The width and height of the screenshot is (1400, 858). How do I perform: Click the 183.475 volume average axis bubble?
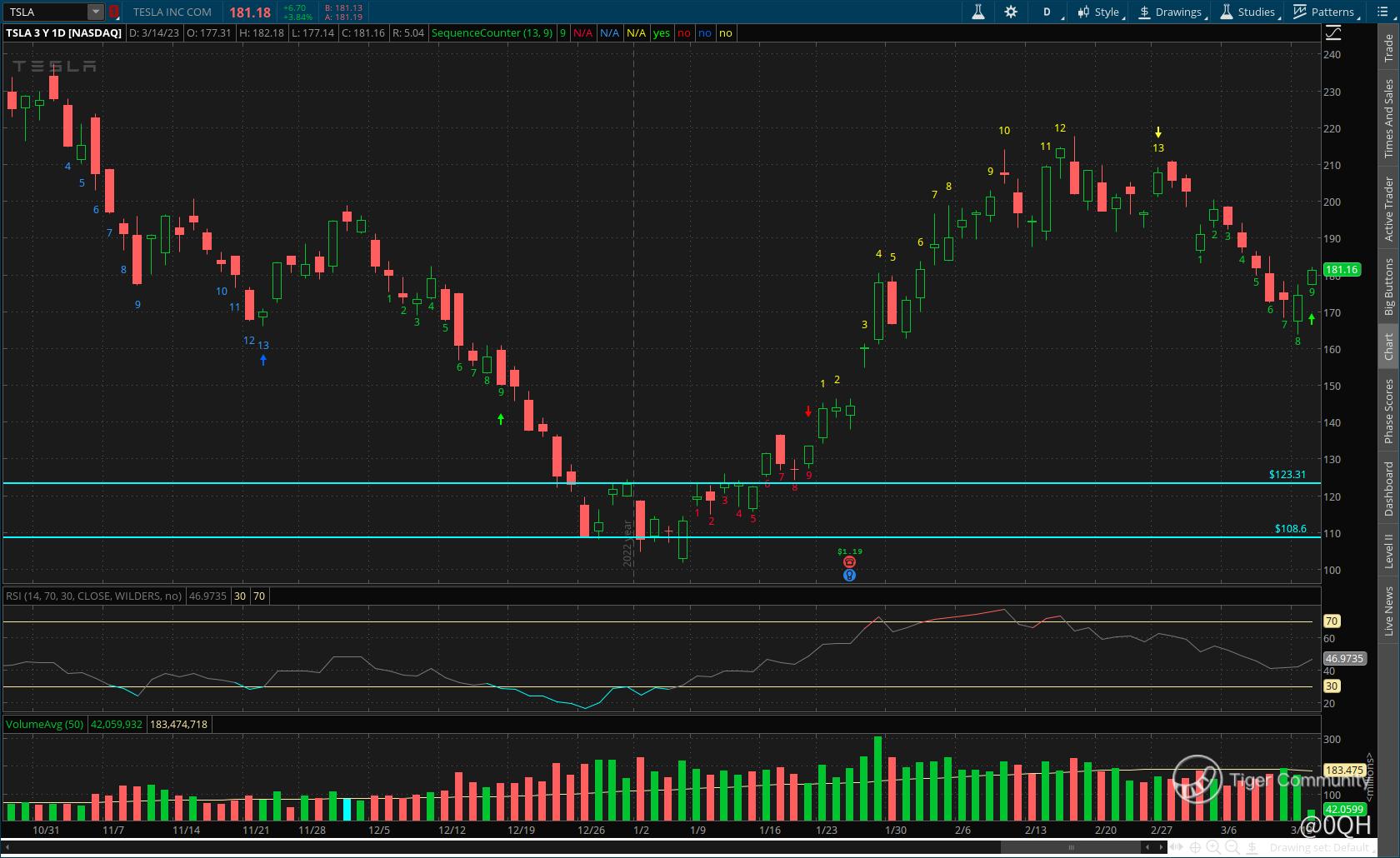click(x=1343, y=771)
